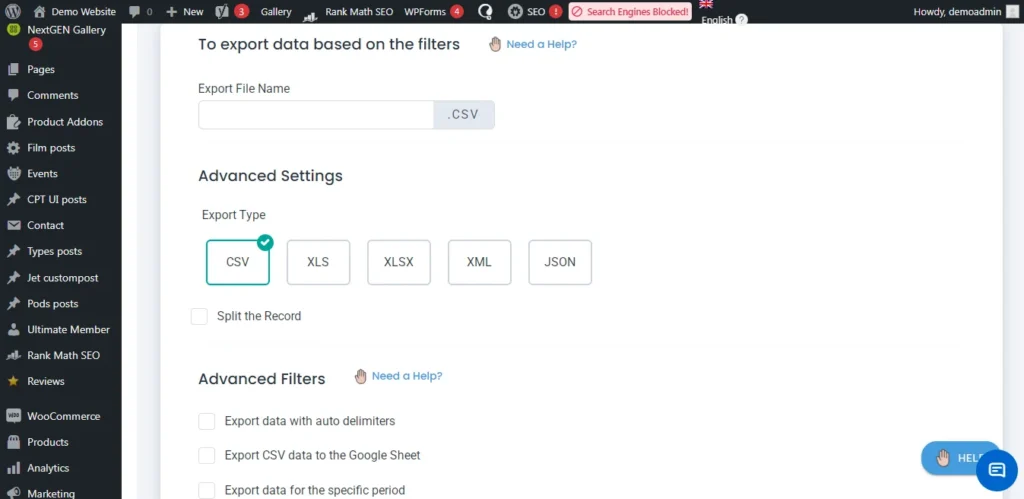Go to Ultimate Member in the sidebar
This screenshot has width=1024, height=499.
(x=68, y=329)
